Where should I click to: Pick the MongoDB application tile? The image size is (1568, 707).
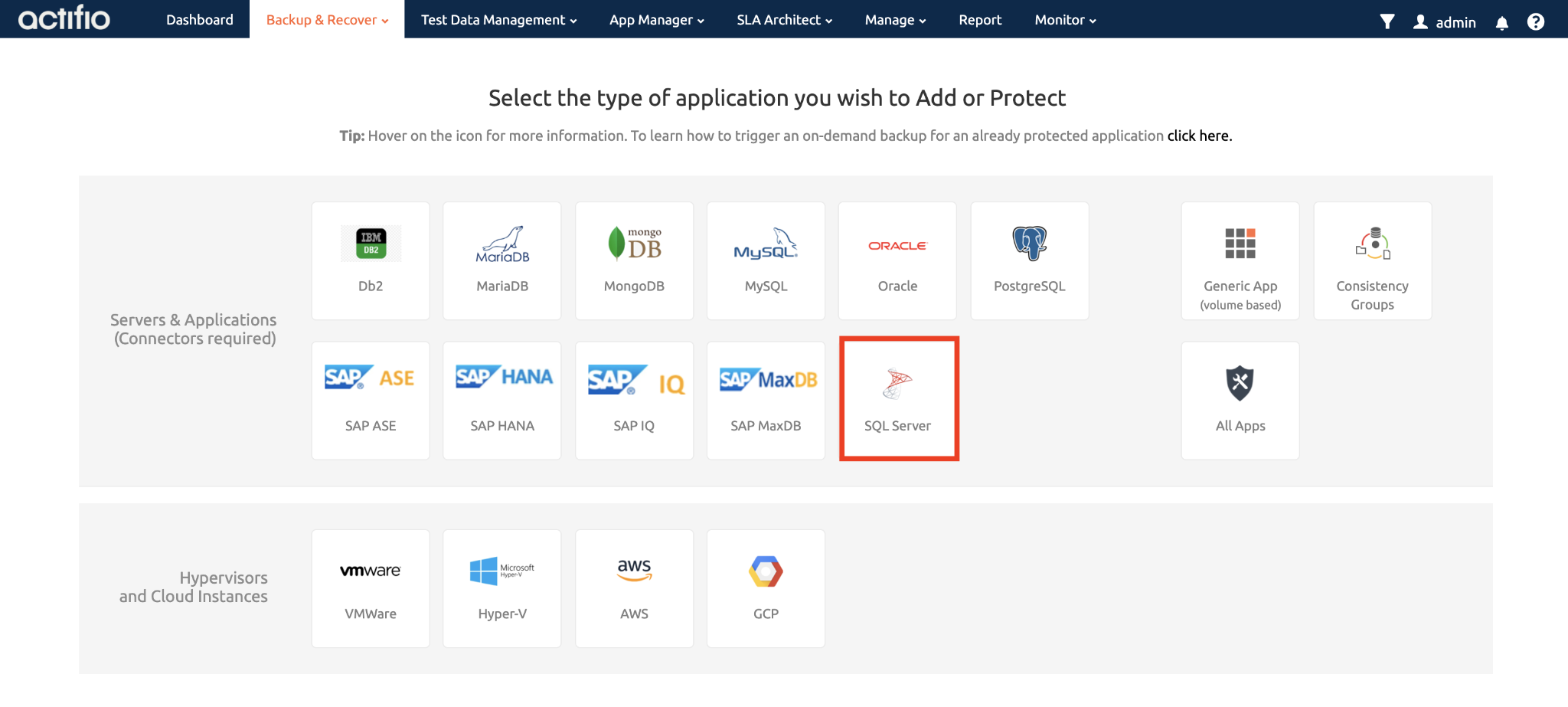pos(634,260)
